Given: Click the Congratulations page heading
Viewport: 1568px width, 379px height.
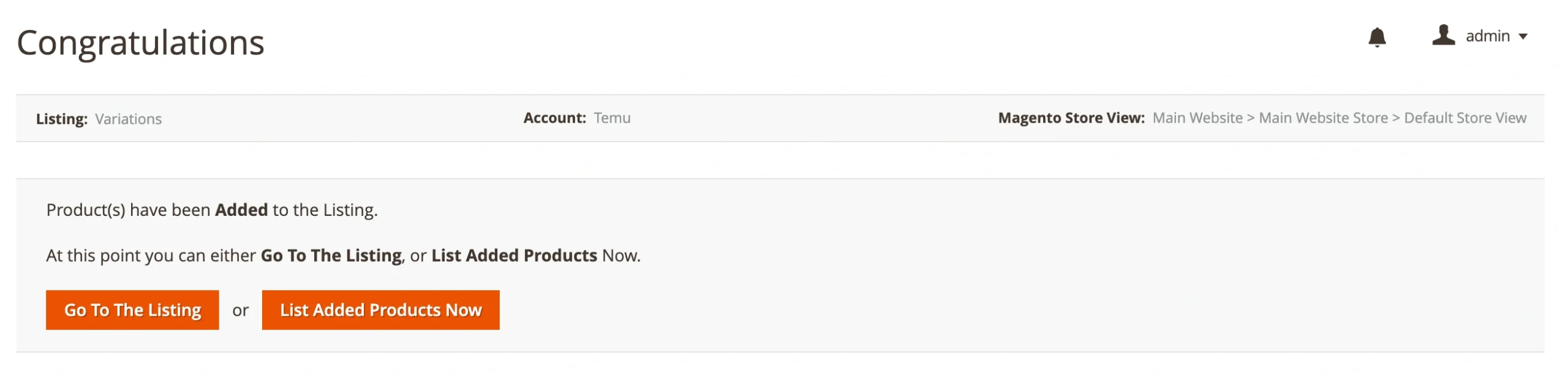Looking at the screenshot, I should 140,43.
